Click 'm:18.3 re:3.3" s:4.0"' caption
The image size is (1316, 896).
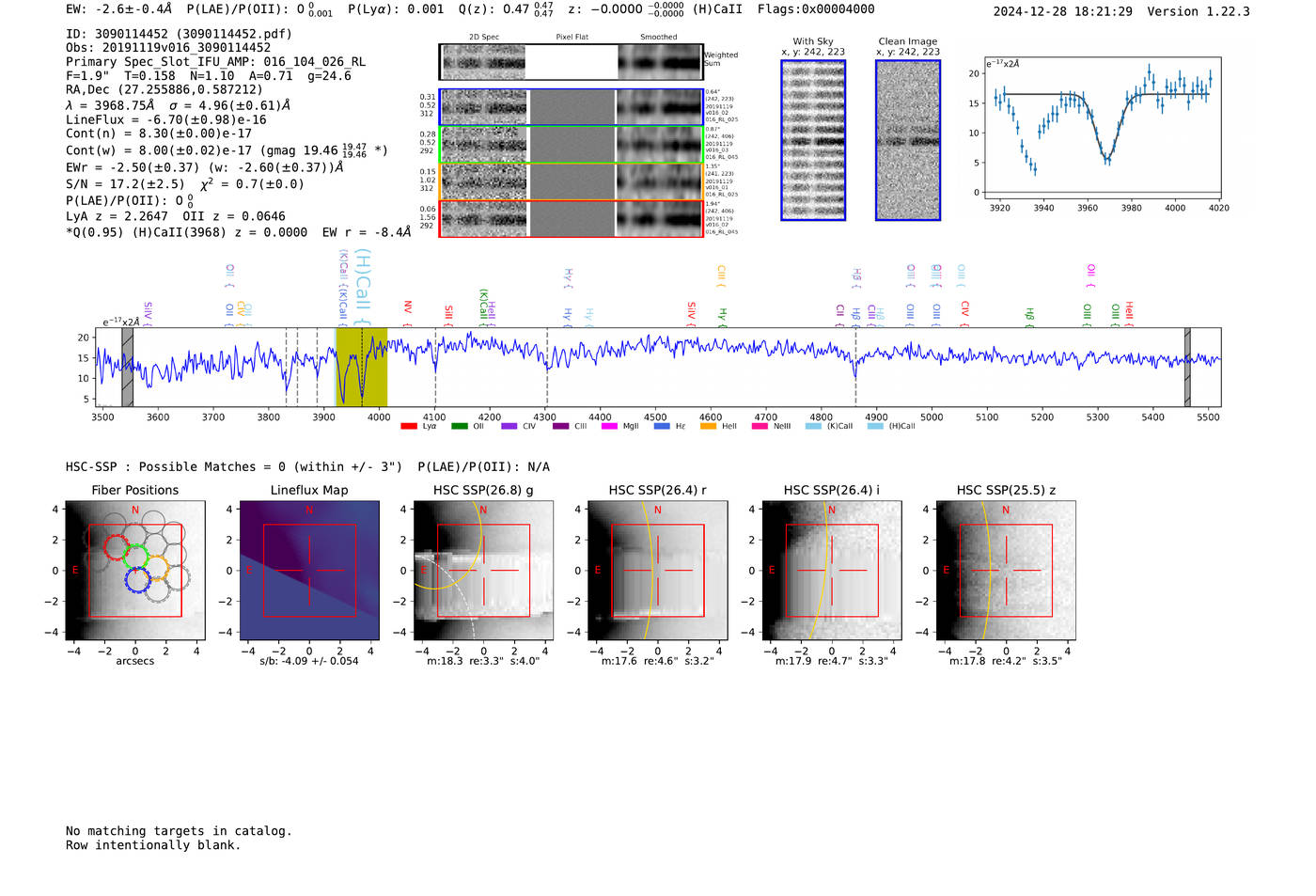point(483,661)
